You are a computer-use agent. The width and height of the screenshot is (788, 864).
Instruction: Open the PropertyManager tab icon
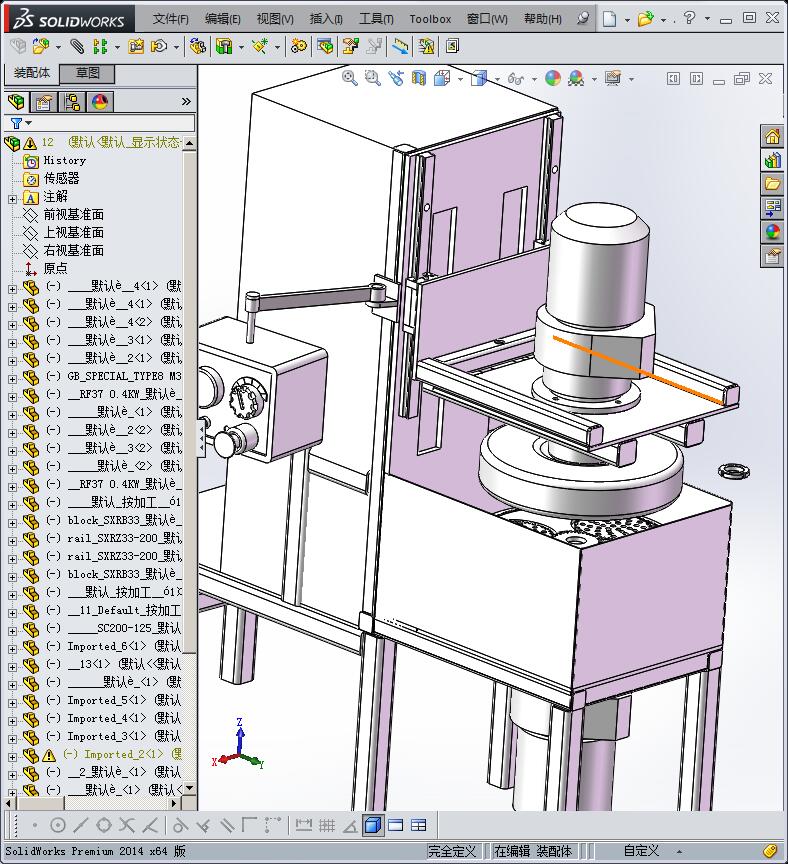click(x=44, y=102)
